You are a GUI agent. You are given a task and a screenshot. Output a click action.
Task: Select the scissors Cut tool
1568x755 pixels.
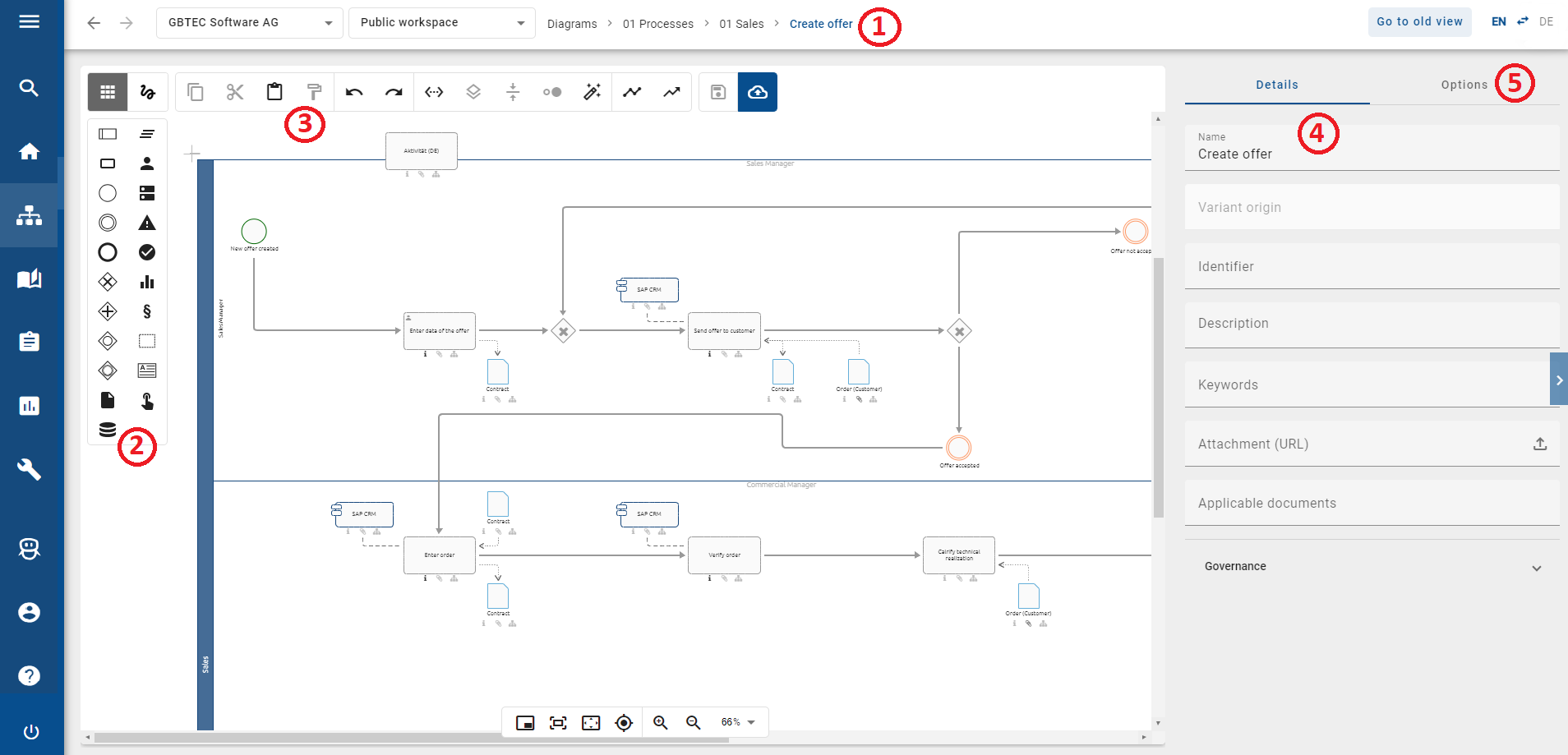pos(235,91)
